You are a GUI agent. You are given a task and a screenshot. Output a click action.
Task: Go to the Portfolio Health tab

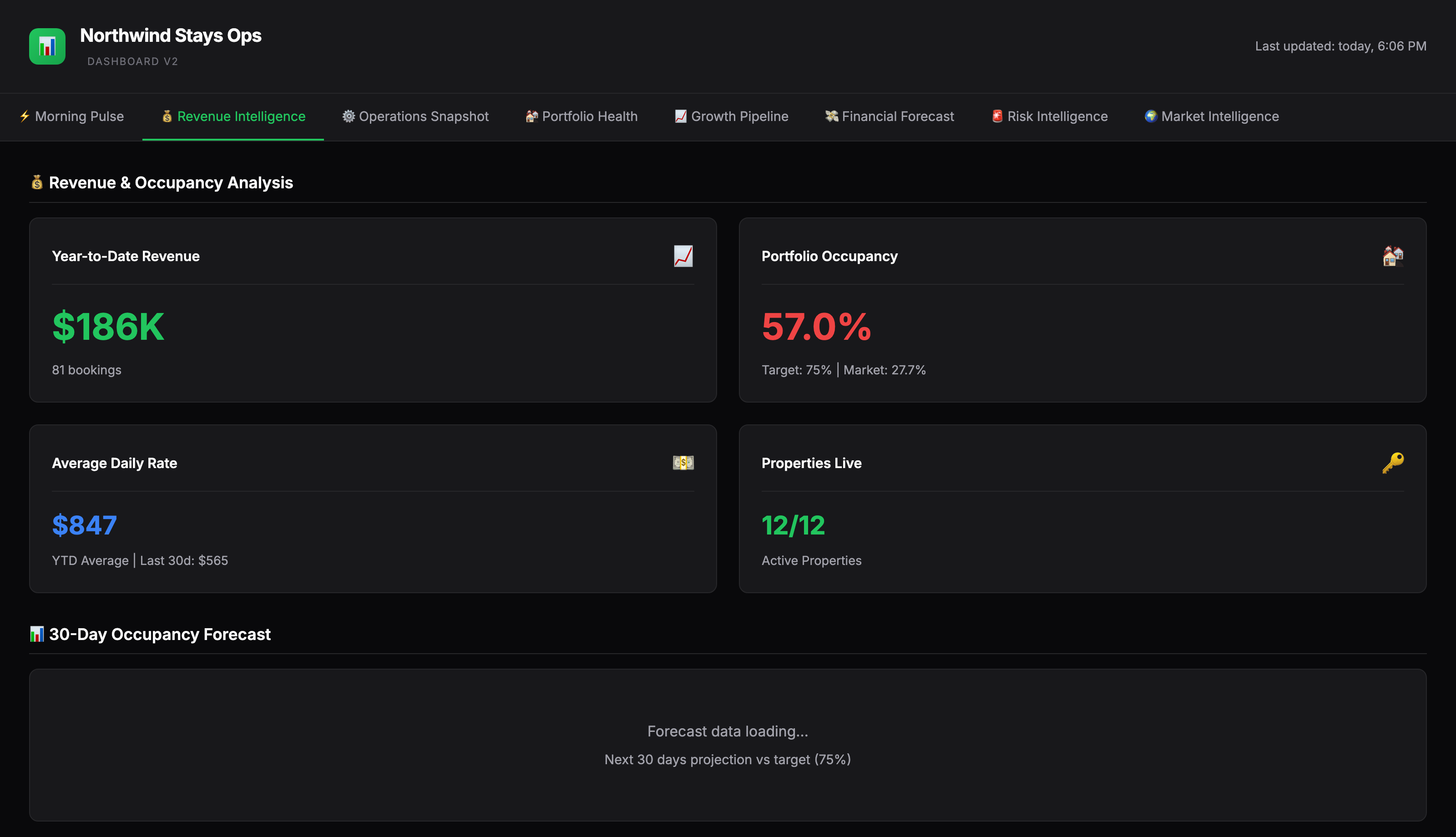581,117
